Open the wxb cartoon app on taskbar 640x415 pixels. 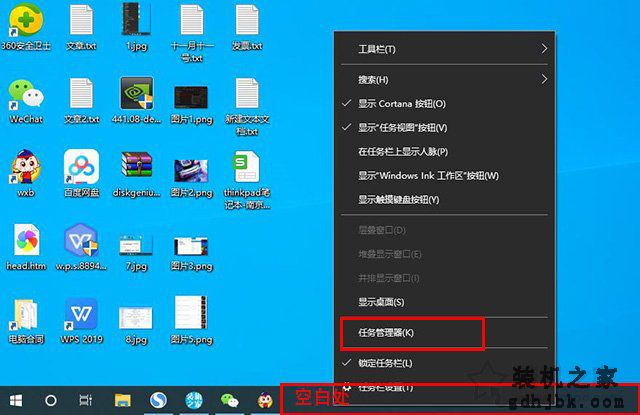[265, 400]
